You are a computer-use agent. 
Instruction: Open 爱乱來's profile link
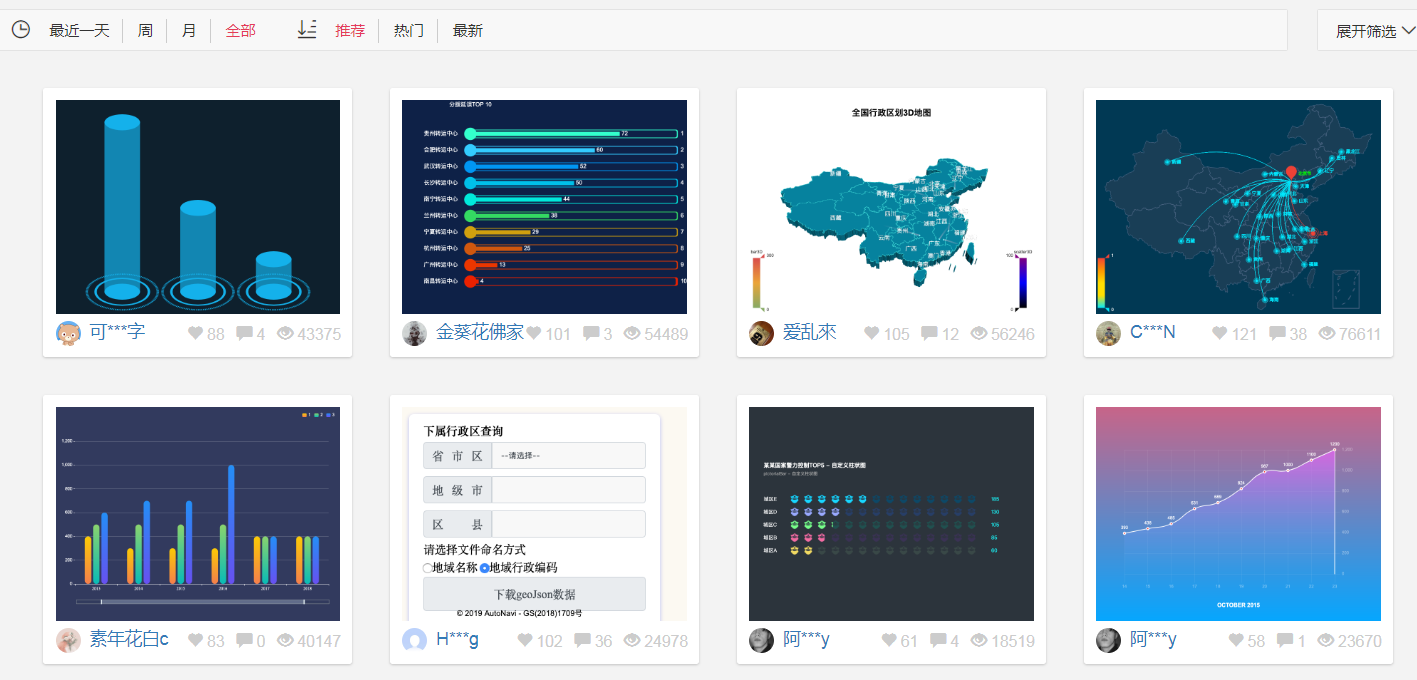pyautogui.click(x=809, y=333)
